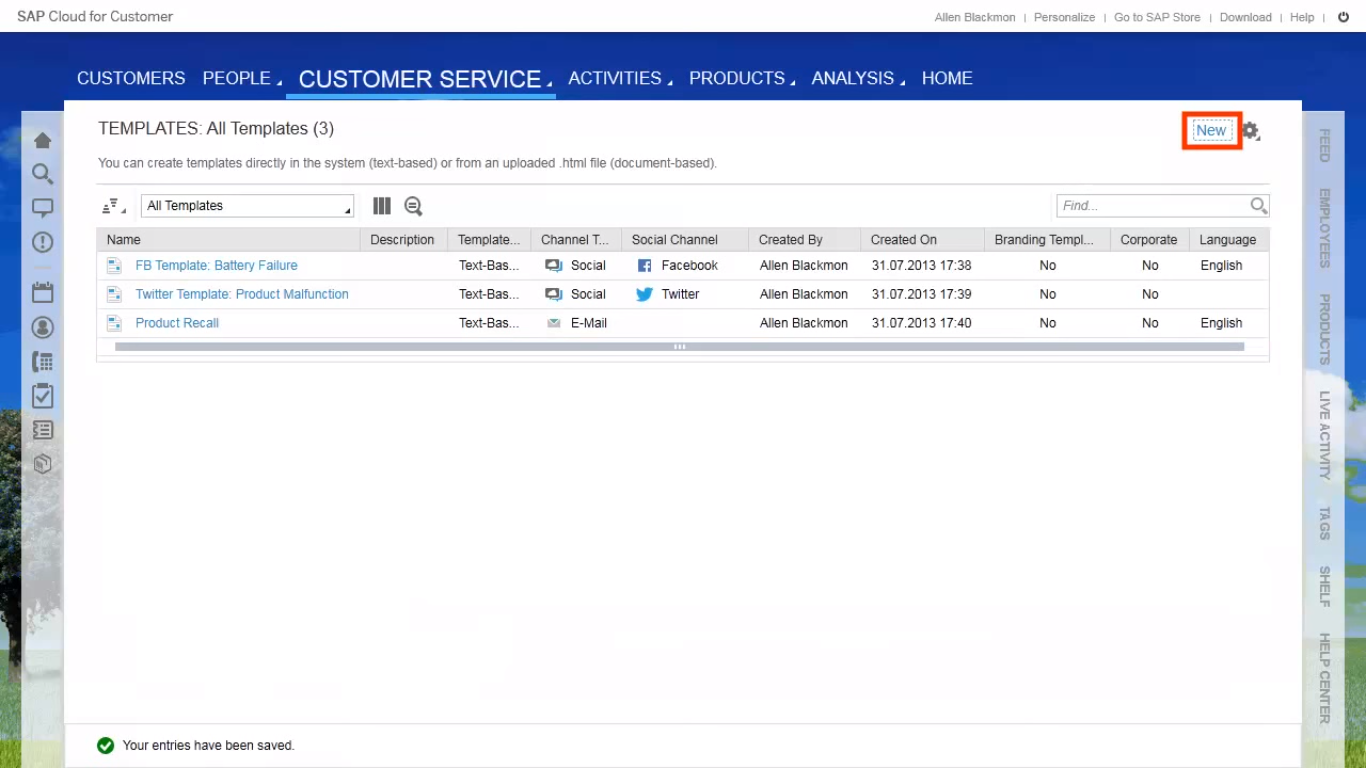
Task: Click the Twitter bird icon
Action: click(x=645, y=295)
